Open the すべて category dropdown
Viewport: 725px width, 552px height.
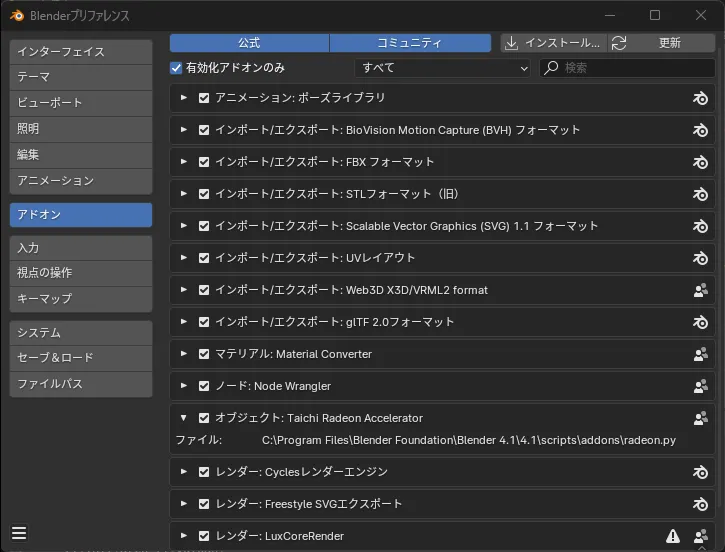pyautogui.click(x=442, y=68)
